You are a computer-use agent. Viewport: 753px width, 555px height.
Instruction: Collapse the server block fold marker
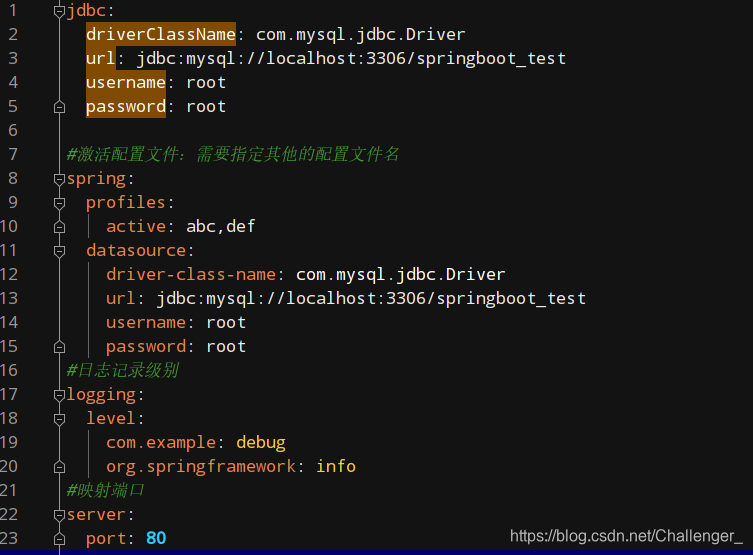pos(59,515)
